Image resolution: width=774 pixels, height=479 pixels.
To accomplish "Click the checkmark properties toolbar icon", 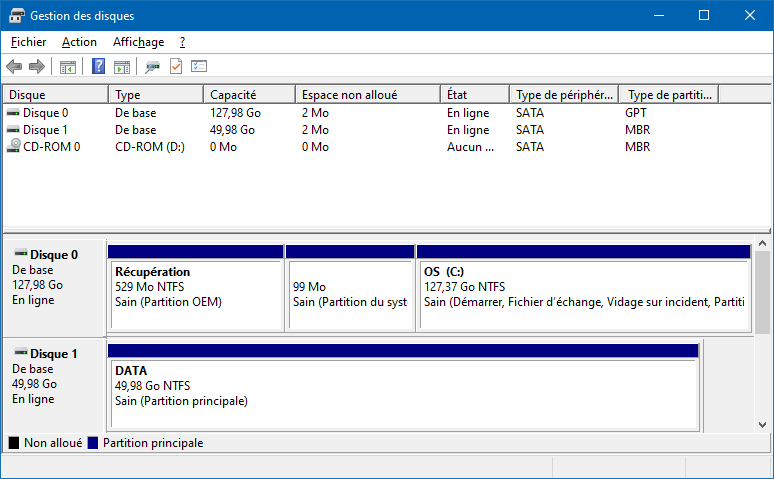I will tap(176, 66).
